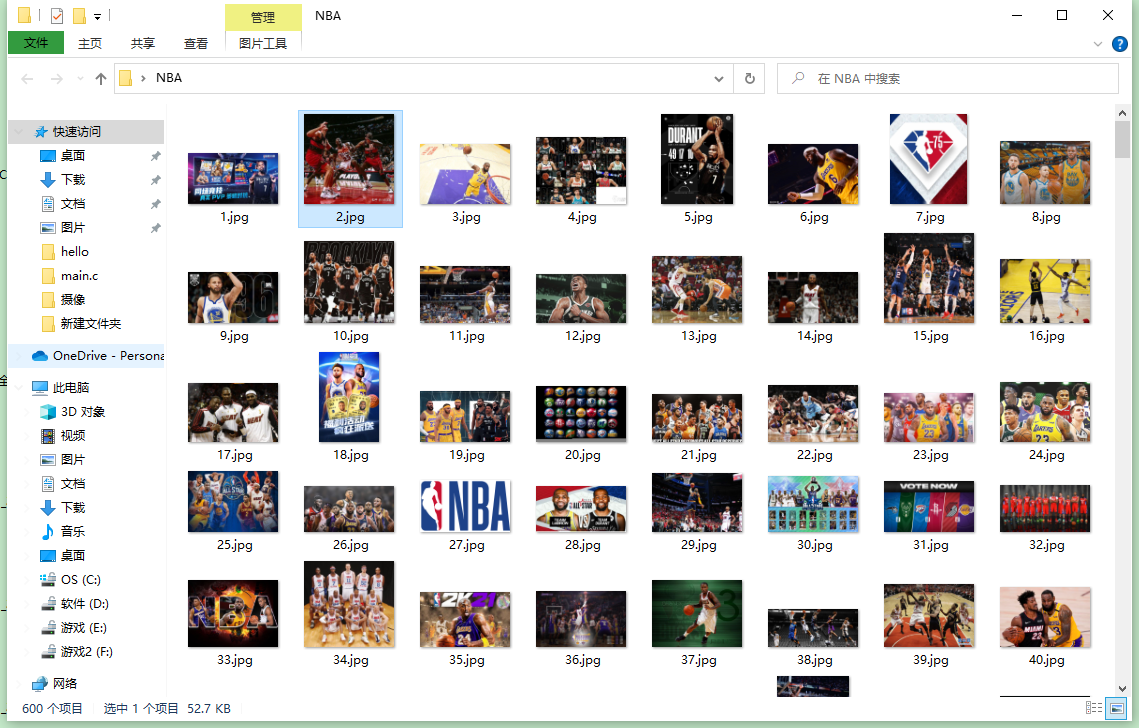Open recent locations dropdown arrow

click(81, 78)
